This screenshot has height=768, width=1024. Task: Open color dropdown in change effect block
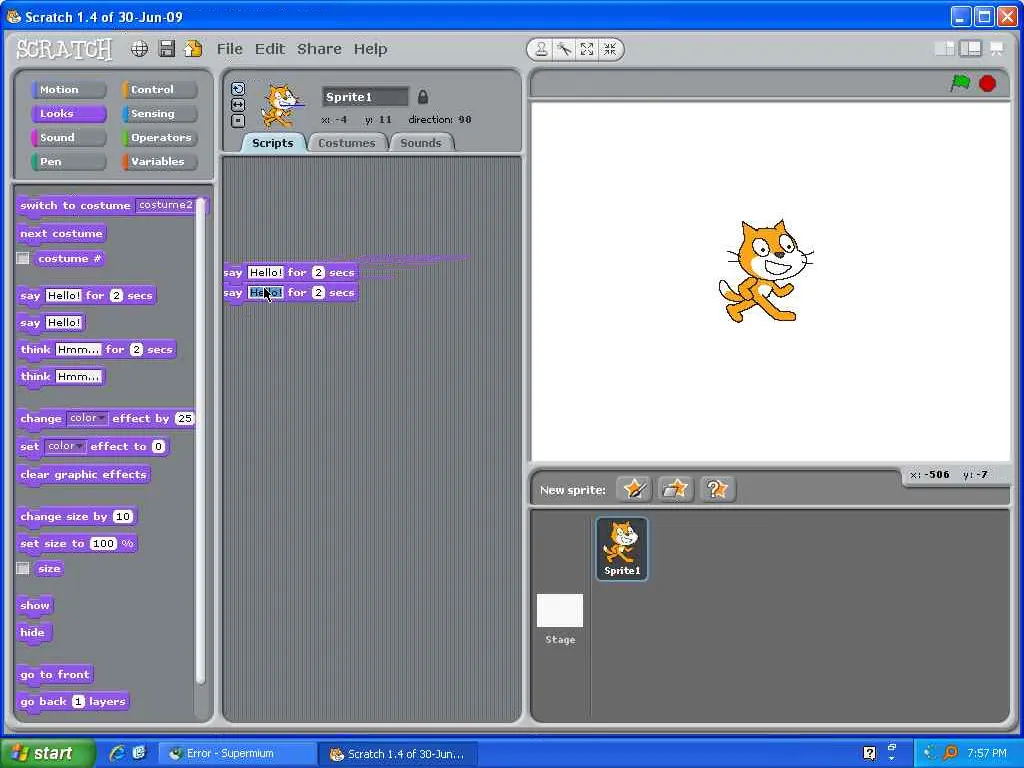(87, 418)
